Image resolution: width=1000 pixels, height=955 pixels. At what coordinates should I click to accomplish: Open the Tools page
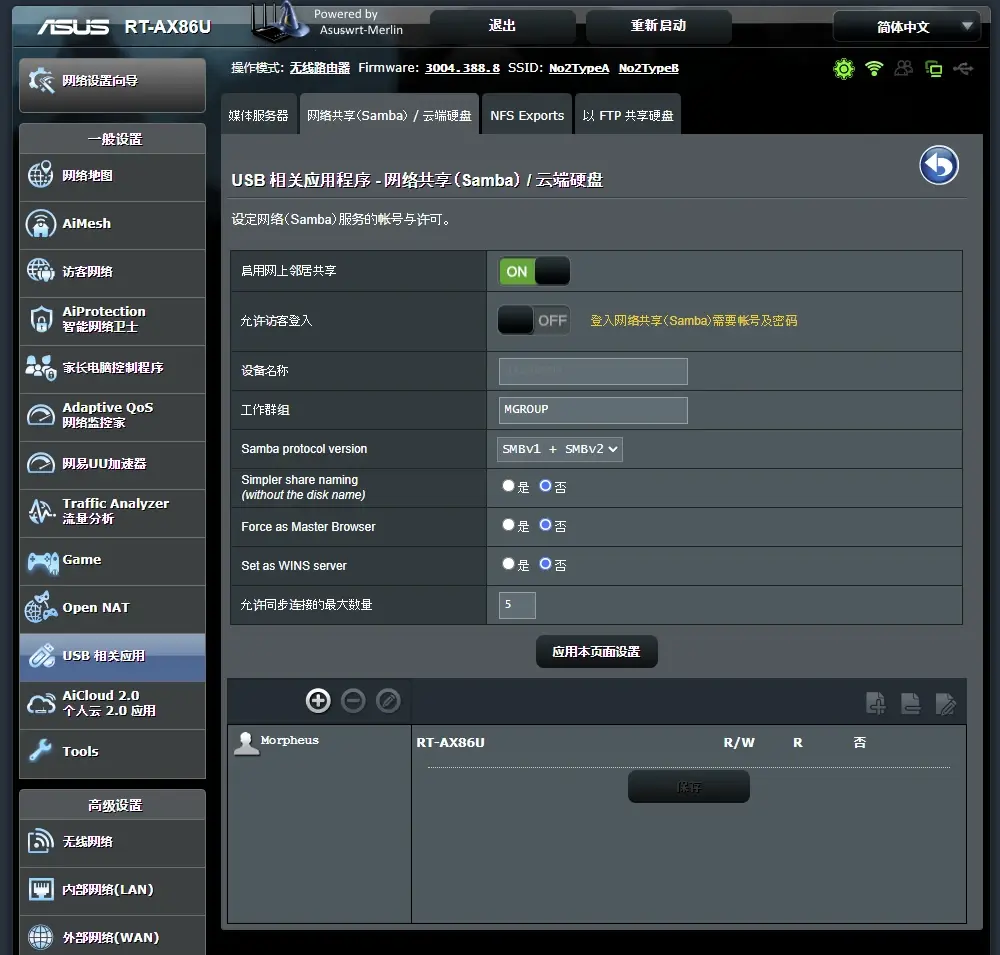[x=112, y=752]
